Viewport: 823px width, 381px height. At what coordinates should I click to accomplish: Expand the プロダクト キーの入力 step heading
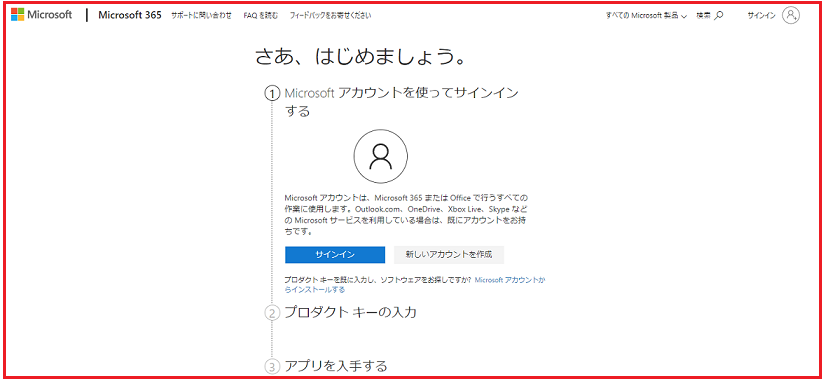(x=350, y=313)
